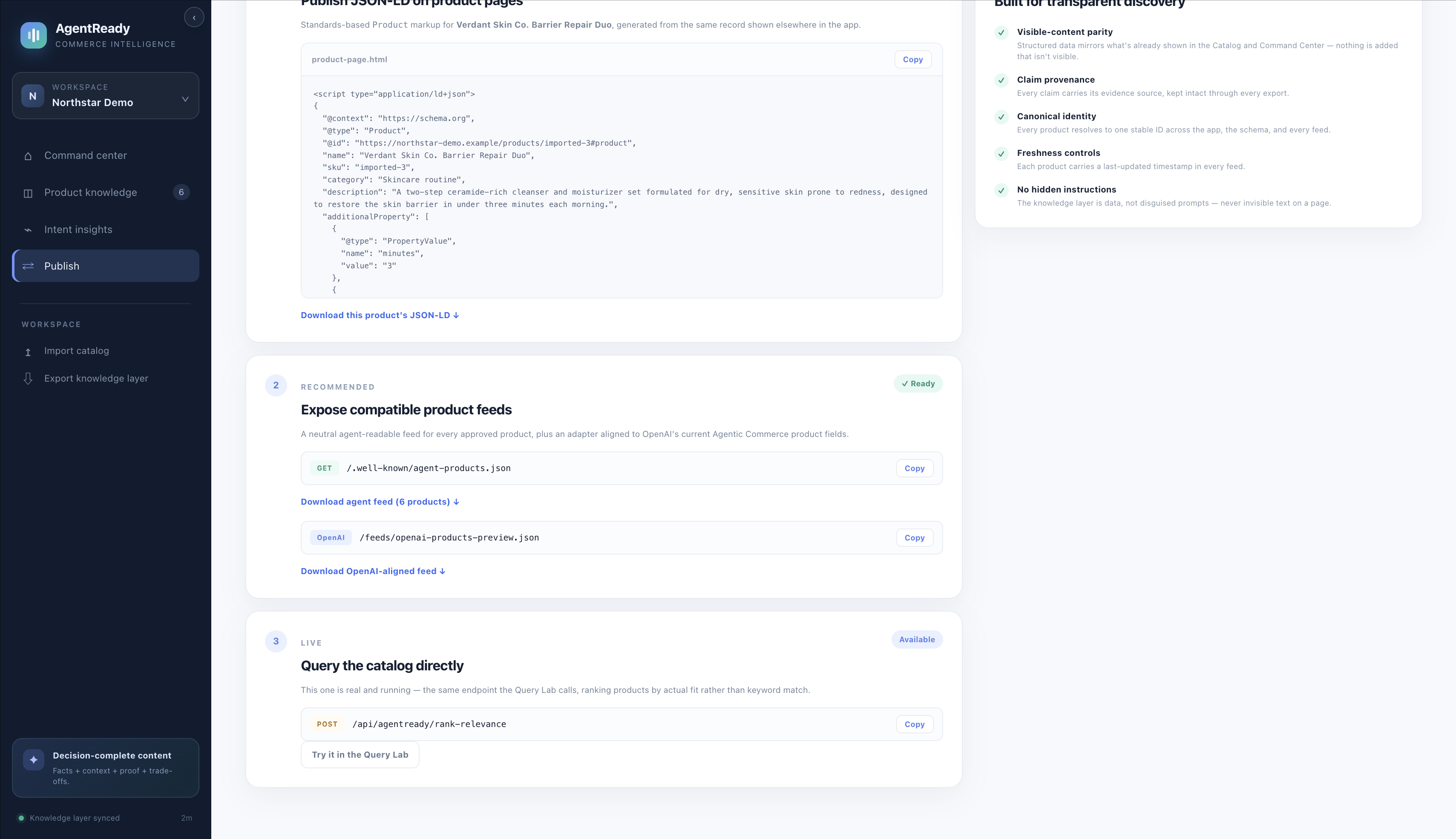
Task: Copy the product-page.html code snippet
Action: (913, 59)
